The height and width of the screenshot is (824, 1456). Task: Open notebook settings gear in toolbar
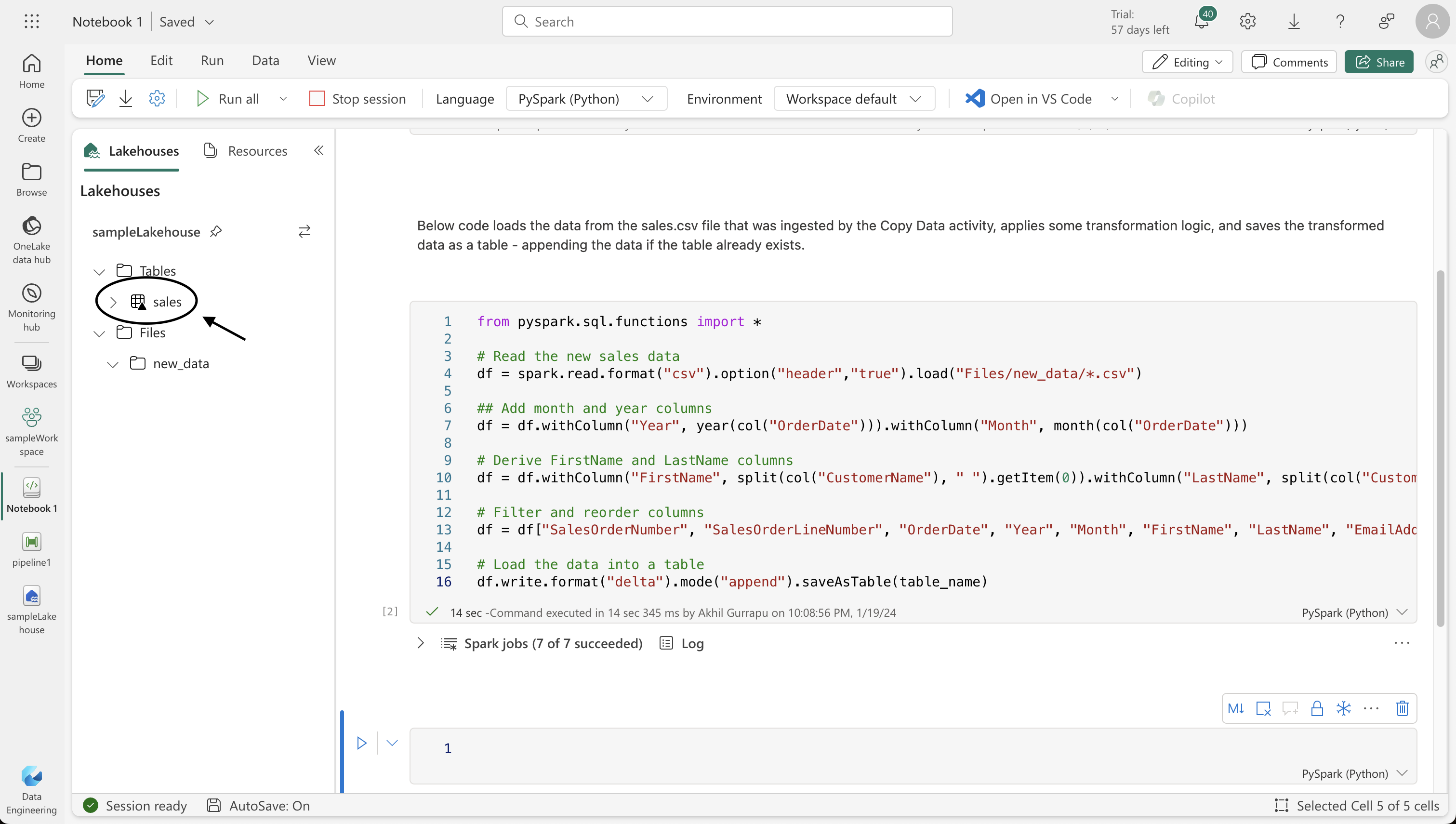(157, 98)
